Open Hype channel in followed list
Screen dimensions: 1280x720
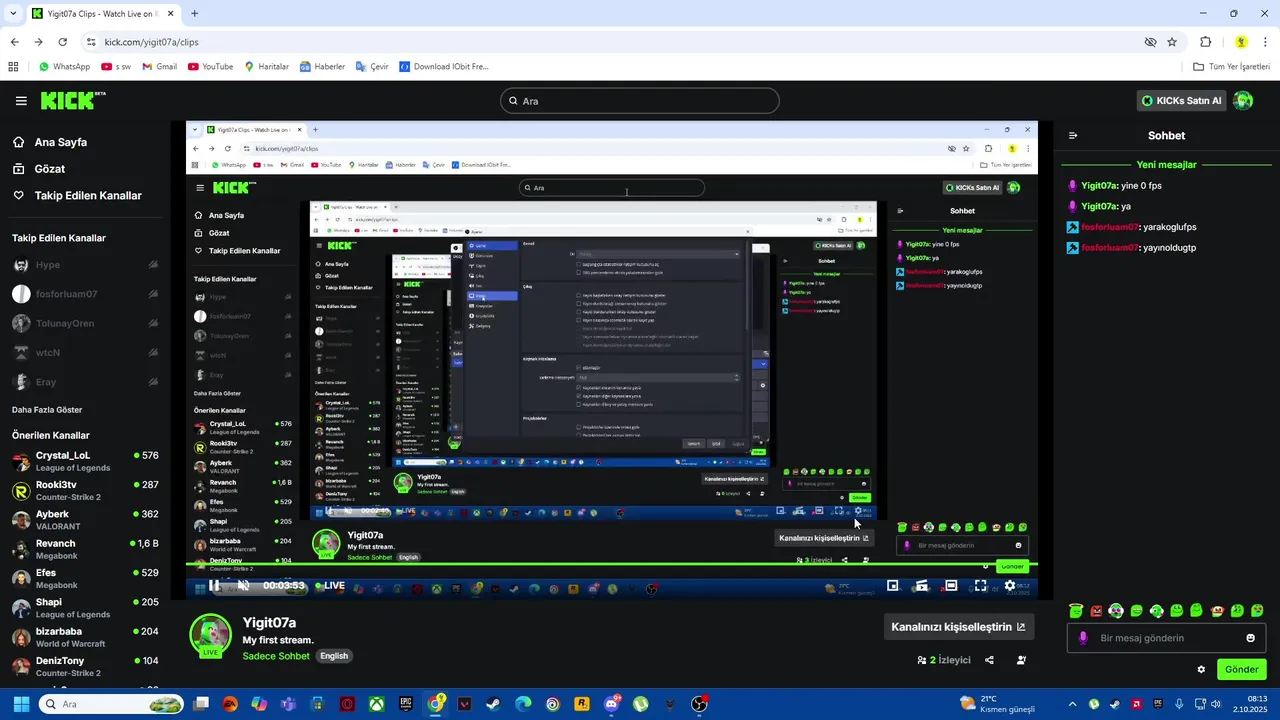pyautogui.click(x=85, y=265)
